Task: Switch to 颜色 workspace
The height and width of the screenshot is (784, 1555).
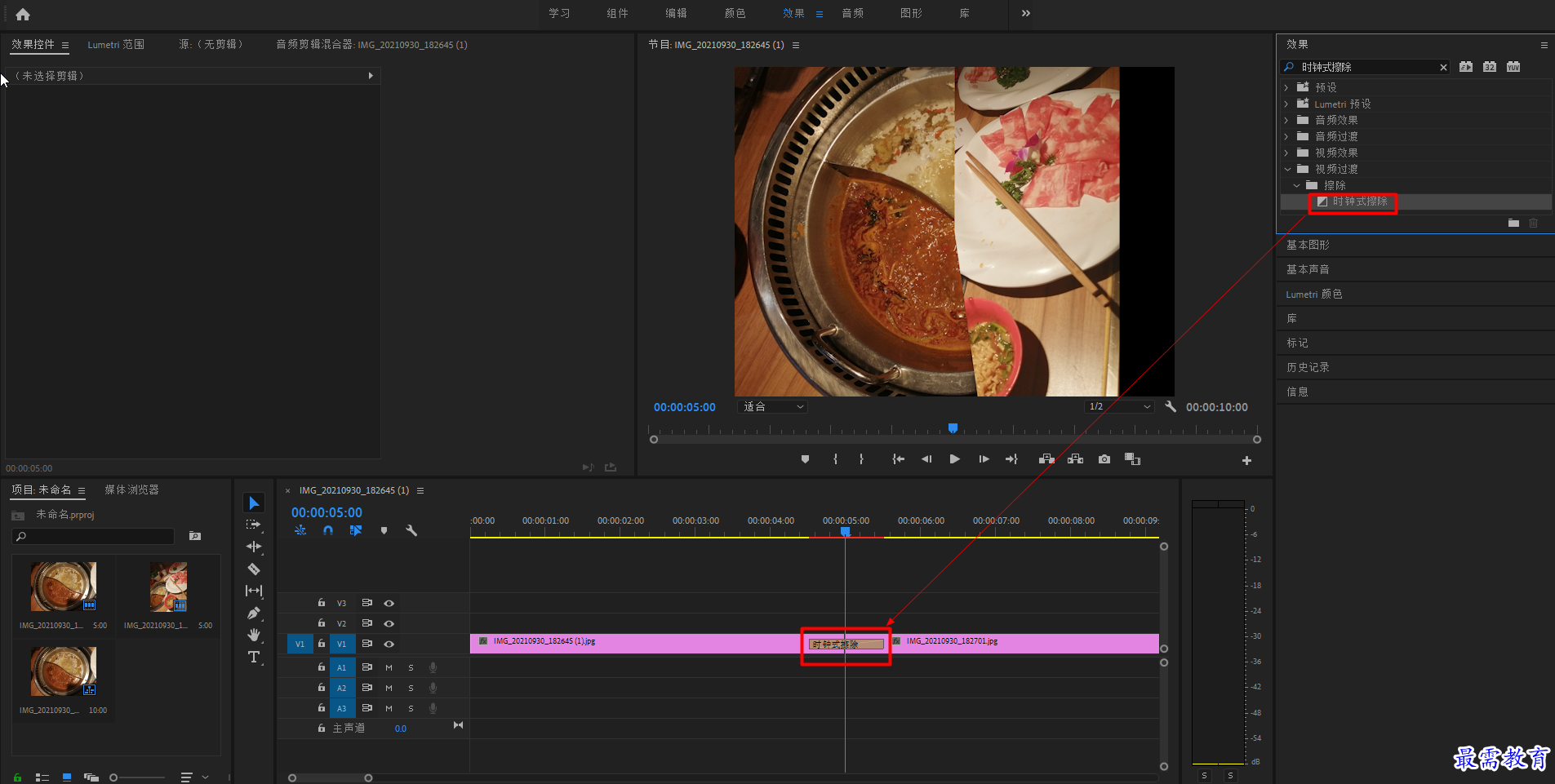Action: pyautogui.click(x=735, y=13)
